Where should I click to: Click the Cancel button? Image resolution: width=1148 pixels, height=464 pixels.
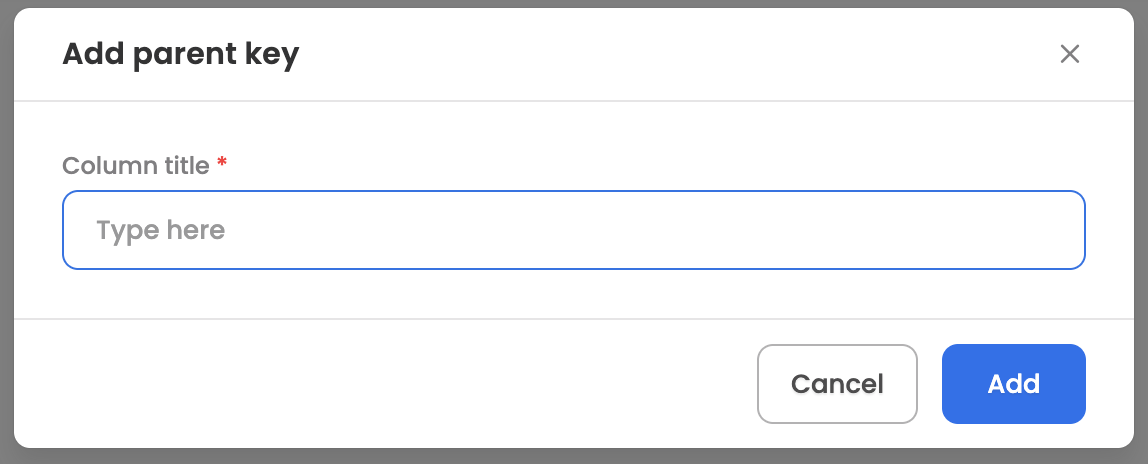(x=837, y=383)
